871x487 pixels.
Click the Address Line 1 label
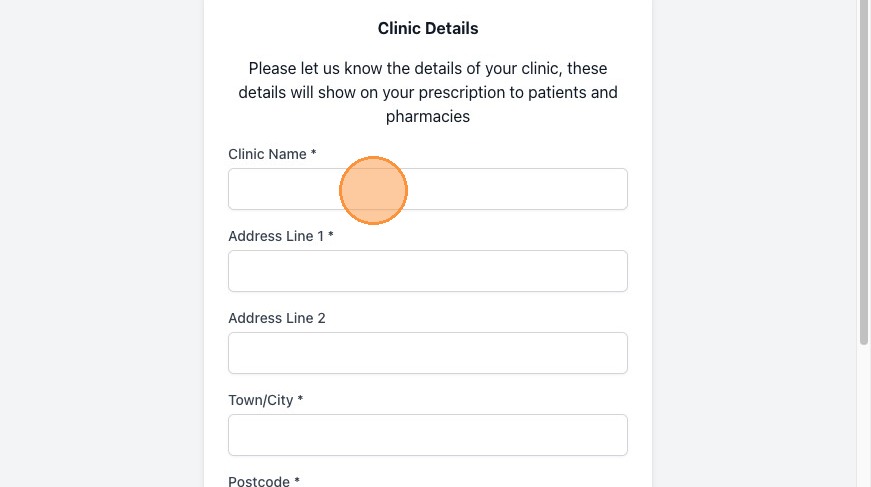[x=276, y=236]
